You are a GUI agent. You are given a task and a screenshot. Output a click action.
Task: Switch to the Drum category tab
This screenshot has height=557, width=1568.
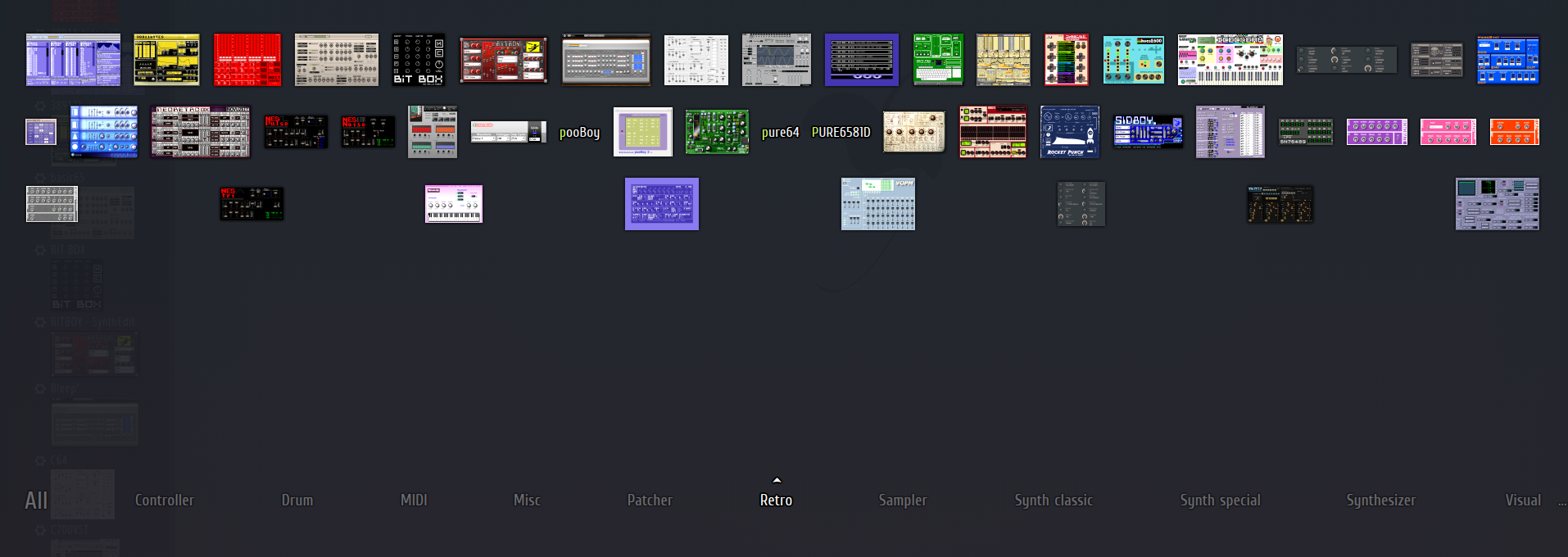pyautogui.click(x=297, y=500)
